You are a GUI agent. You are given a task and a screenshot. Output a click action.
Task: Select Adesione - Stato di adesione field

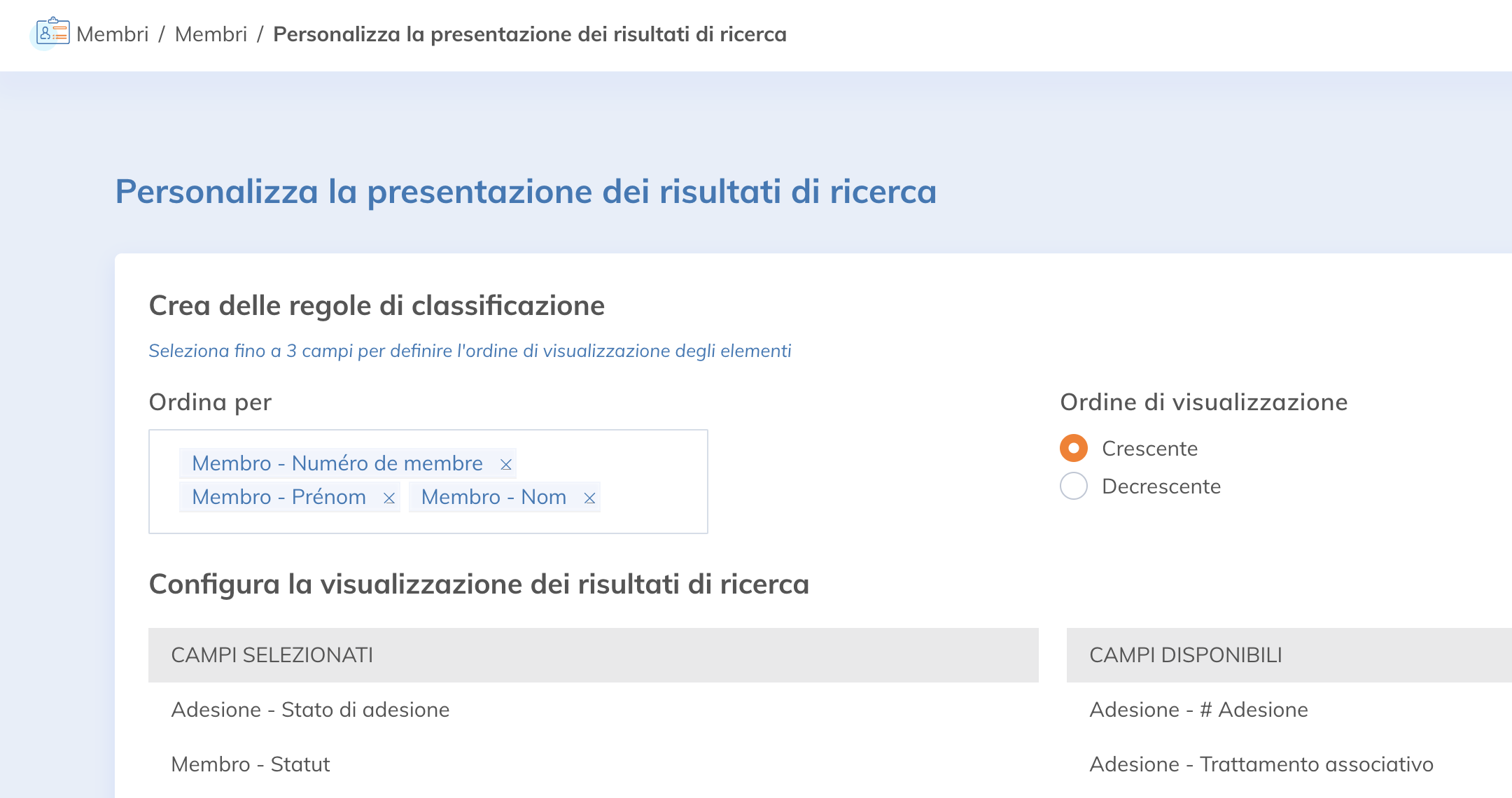tap(310, 710)
